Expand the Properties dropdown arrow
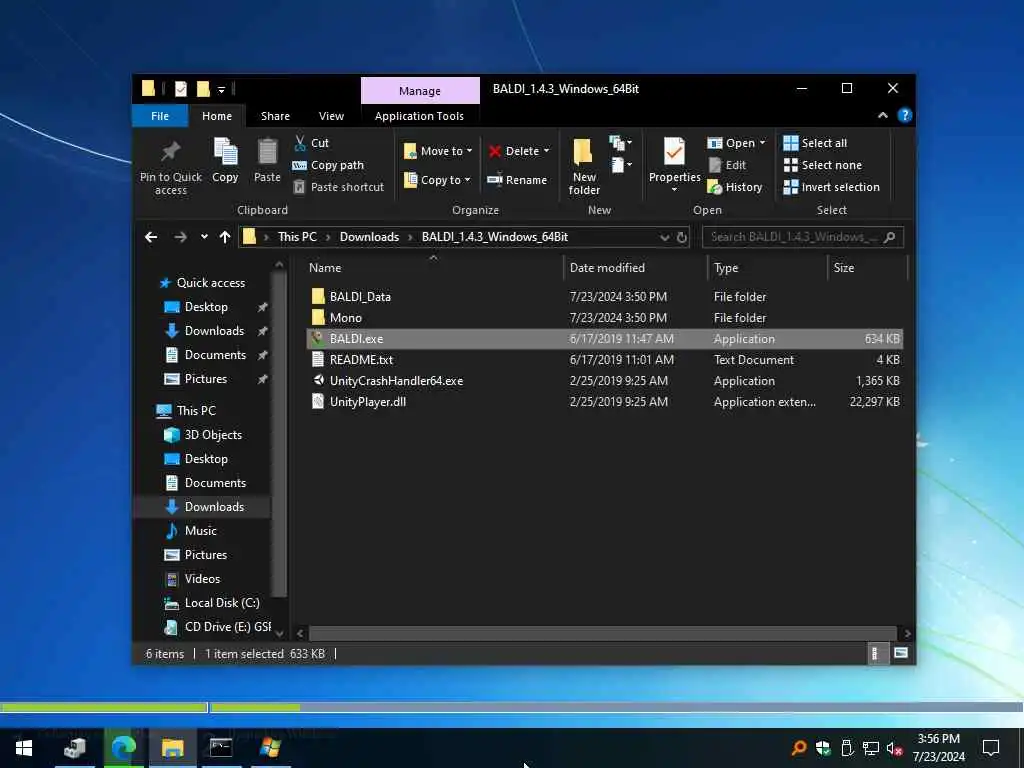The image size is (1024, 768). 674,190
